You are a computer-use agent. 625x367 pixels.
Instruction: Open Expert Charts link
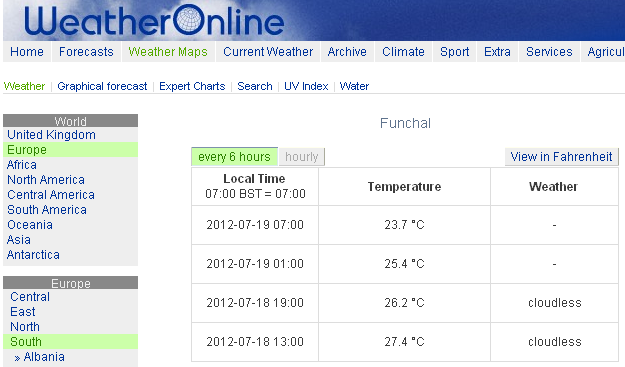192,86
